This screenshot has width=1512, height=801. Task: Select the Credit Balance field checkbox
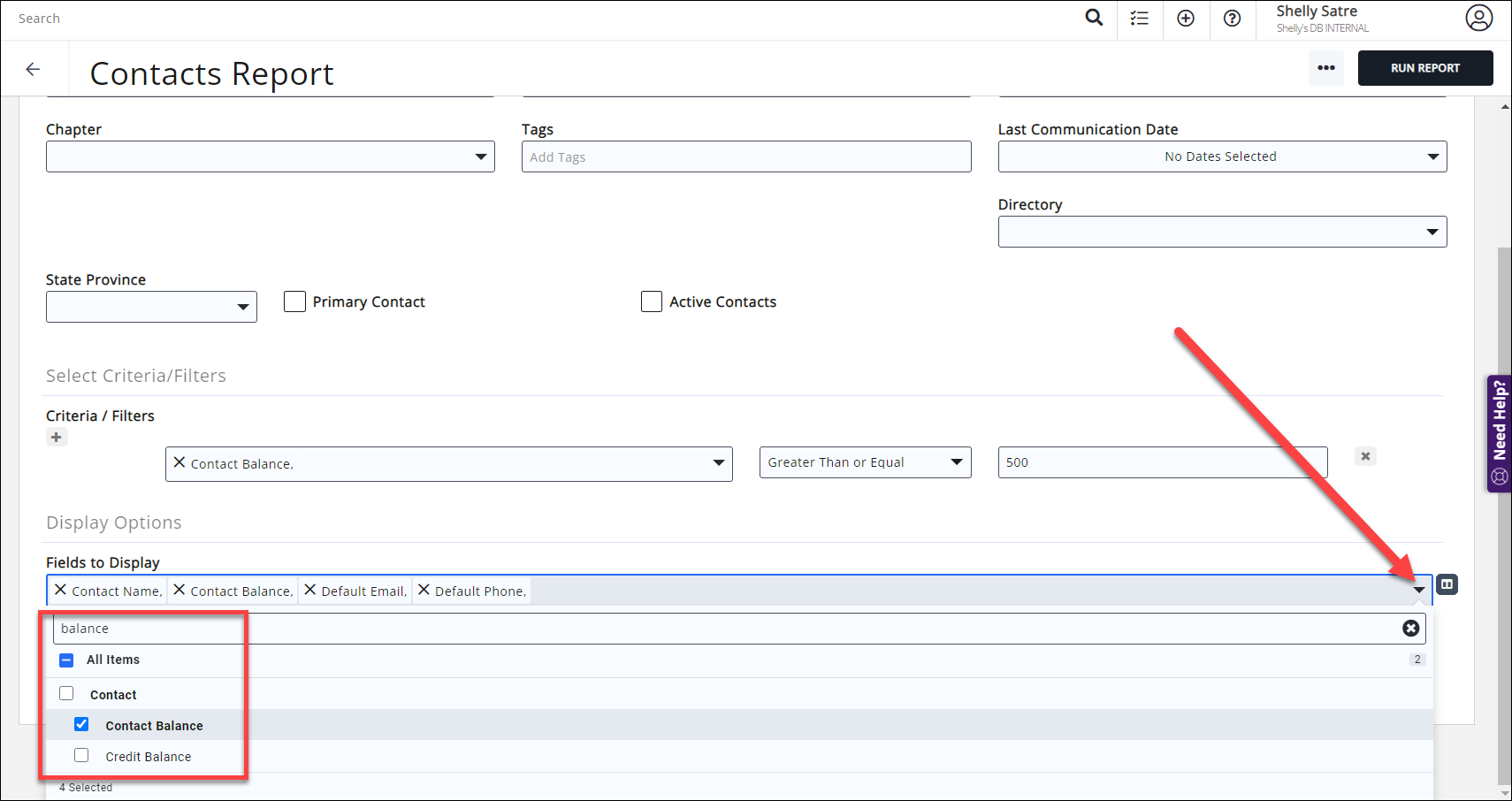(x=81, y=755)
